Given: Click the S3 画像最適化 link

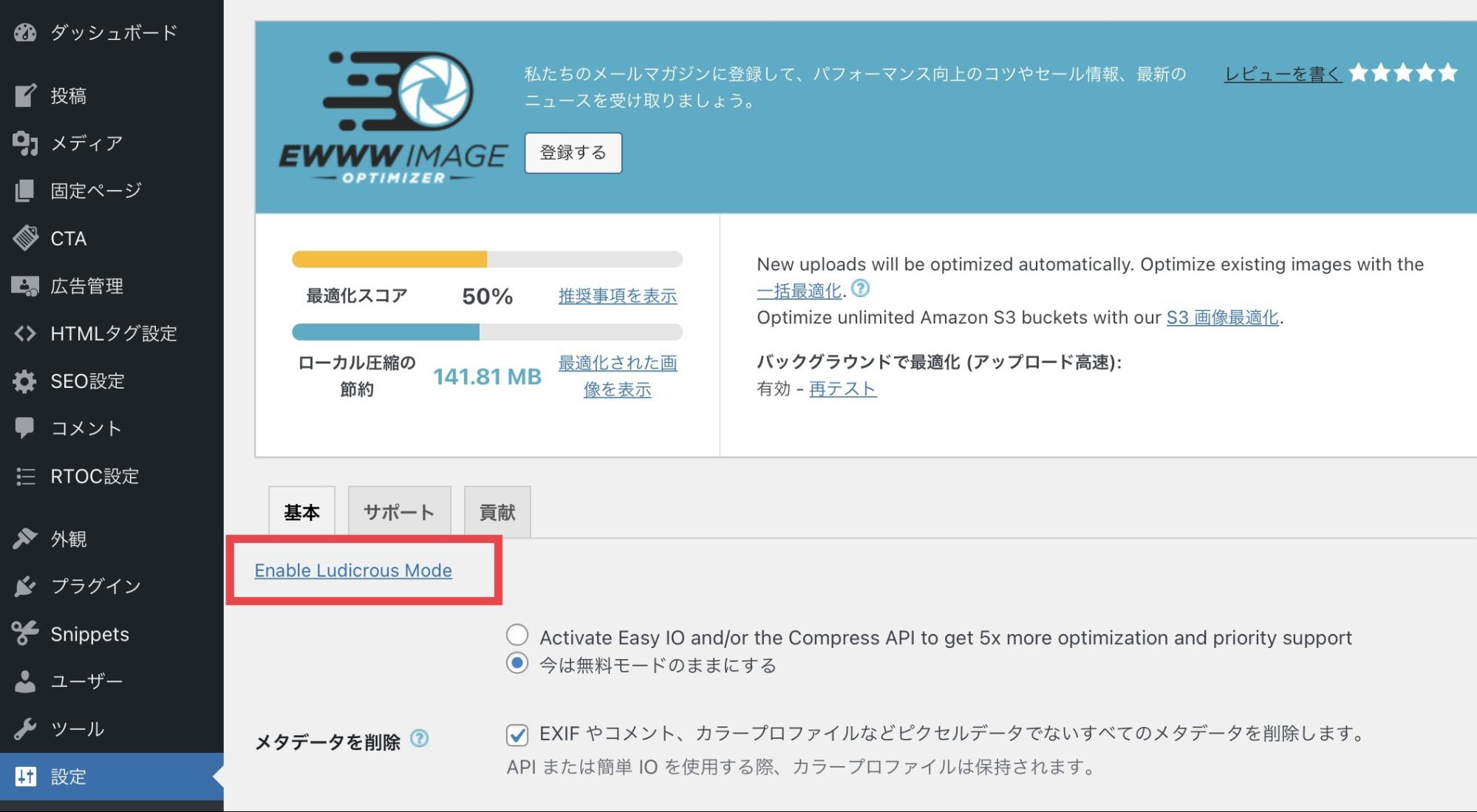Looking at the screenshot, I should [1223, 318].
